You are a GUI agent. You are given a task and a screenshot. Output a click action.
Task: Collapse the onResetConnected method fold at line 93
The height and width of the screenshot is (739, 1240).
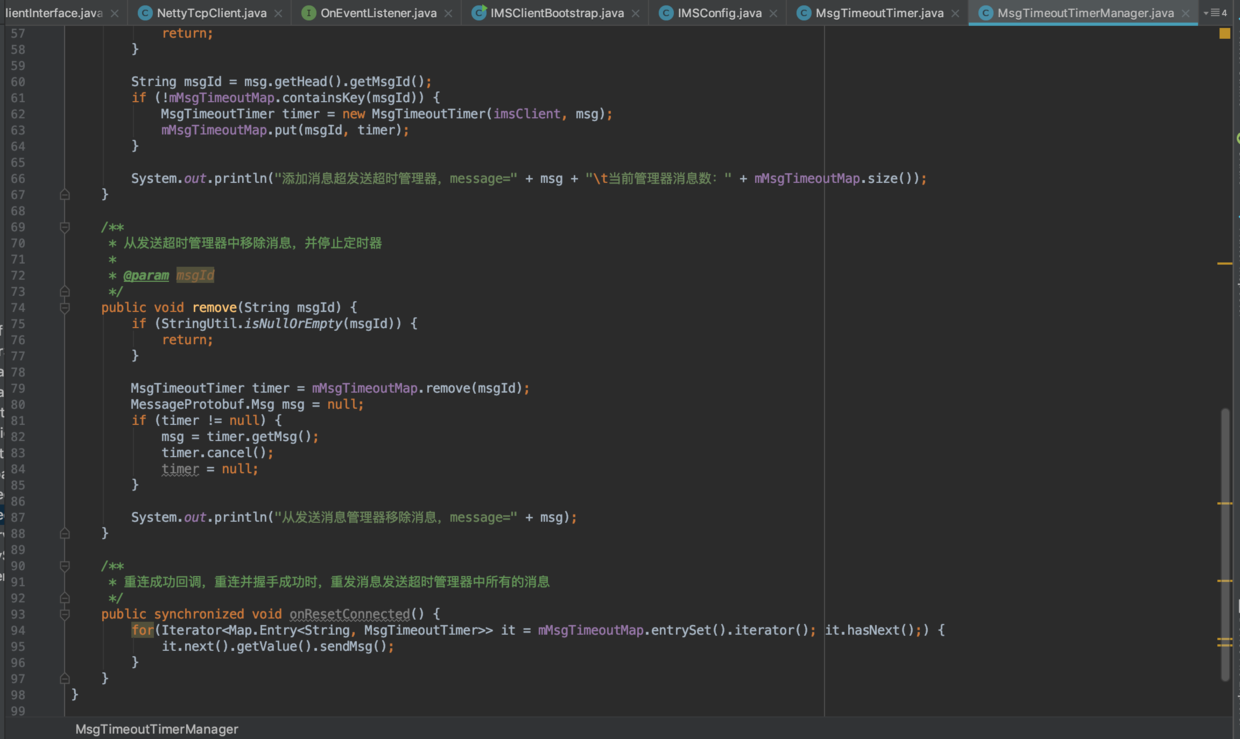point(63,613)
